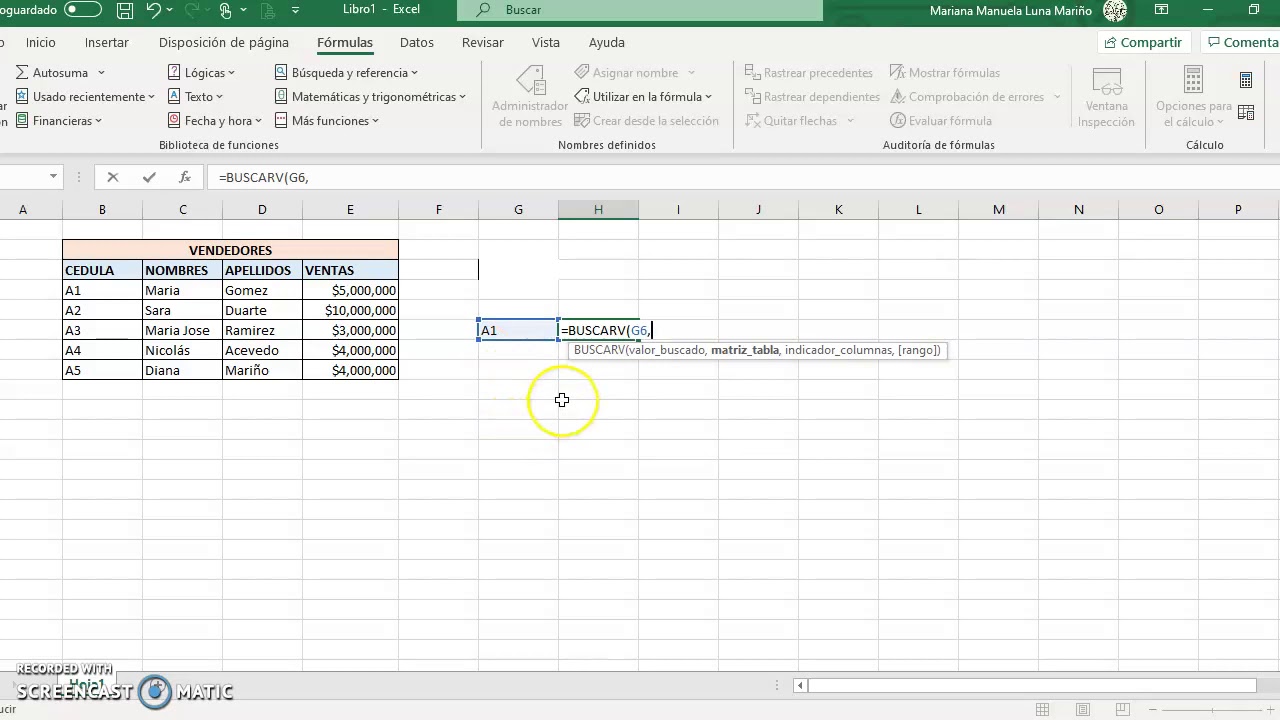Open the Ventana Inspección icon

pyautogui.click(x=1106, y=97)
